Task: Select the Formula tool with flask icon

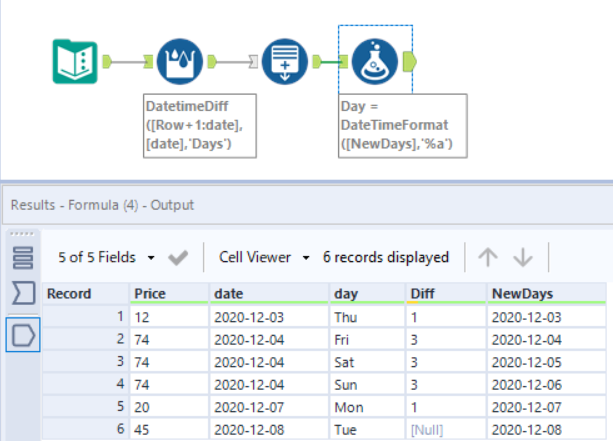Action: pyautogui.click(x=375, y=61)
